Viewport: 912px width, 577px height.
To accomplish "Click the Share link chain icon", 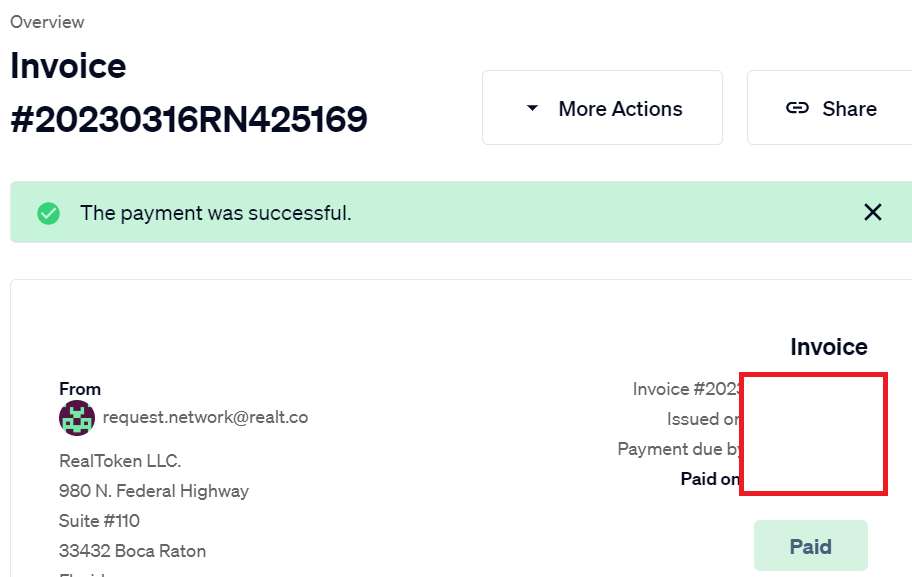I will (x=797, y=108).
